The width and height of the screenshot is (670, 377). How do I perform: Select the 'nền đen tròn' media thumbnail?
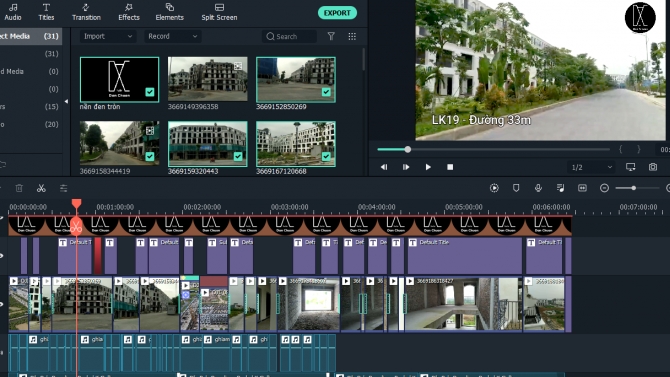(119, 80)
